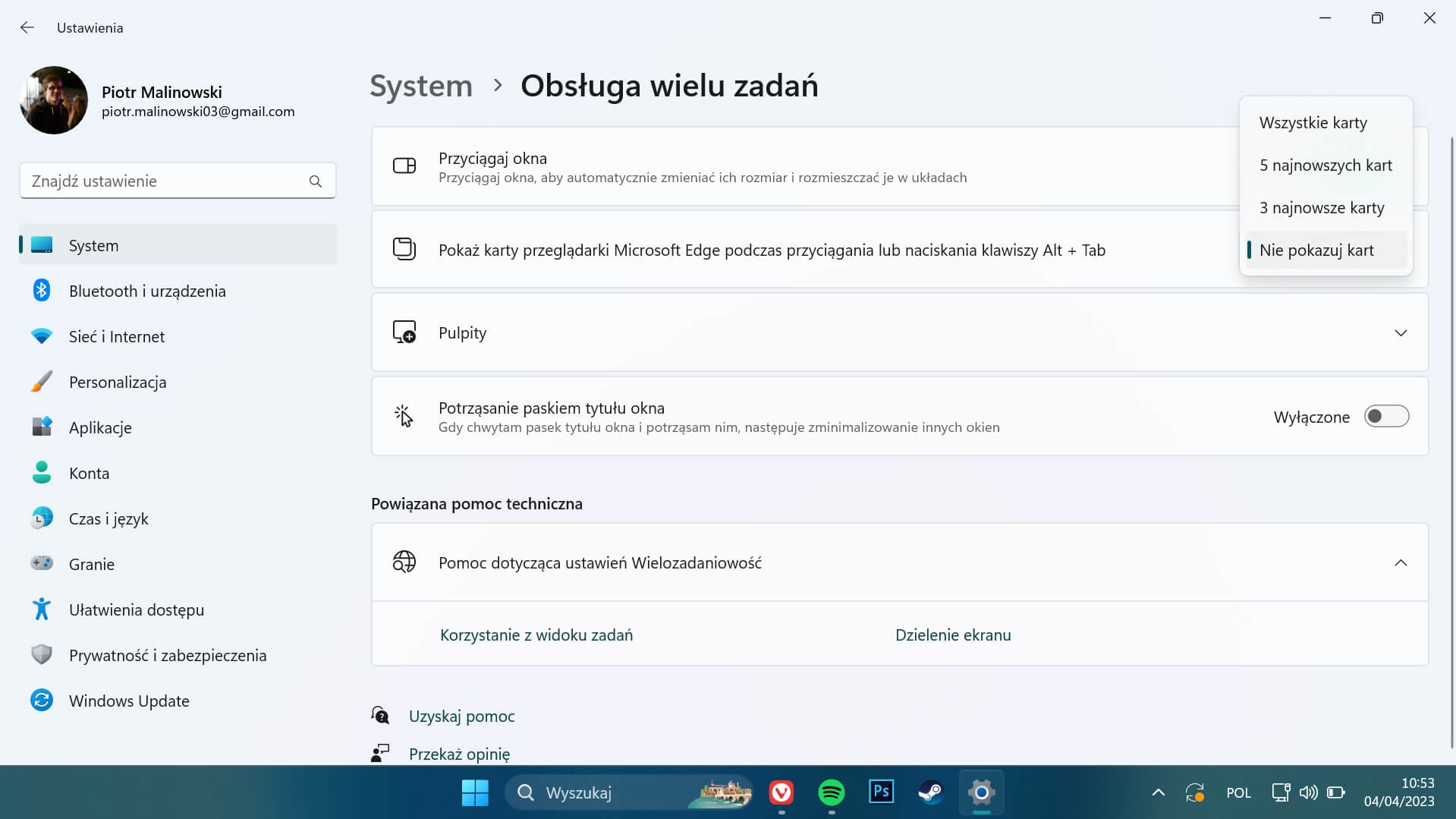Image resolution: width=1456 pixels, height=819 pixels.
Task: Open Granie settings
Action: (x=91, y=564)
